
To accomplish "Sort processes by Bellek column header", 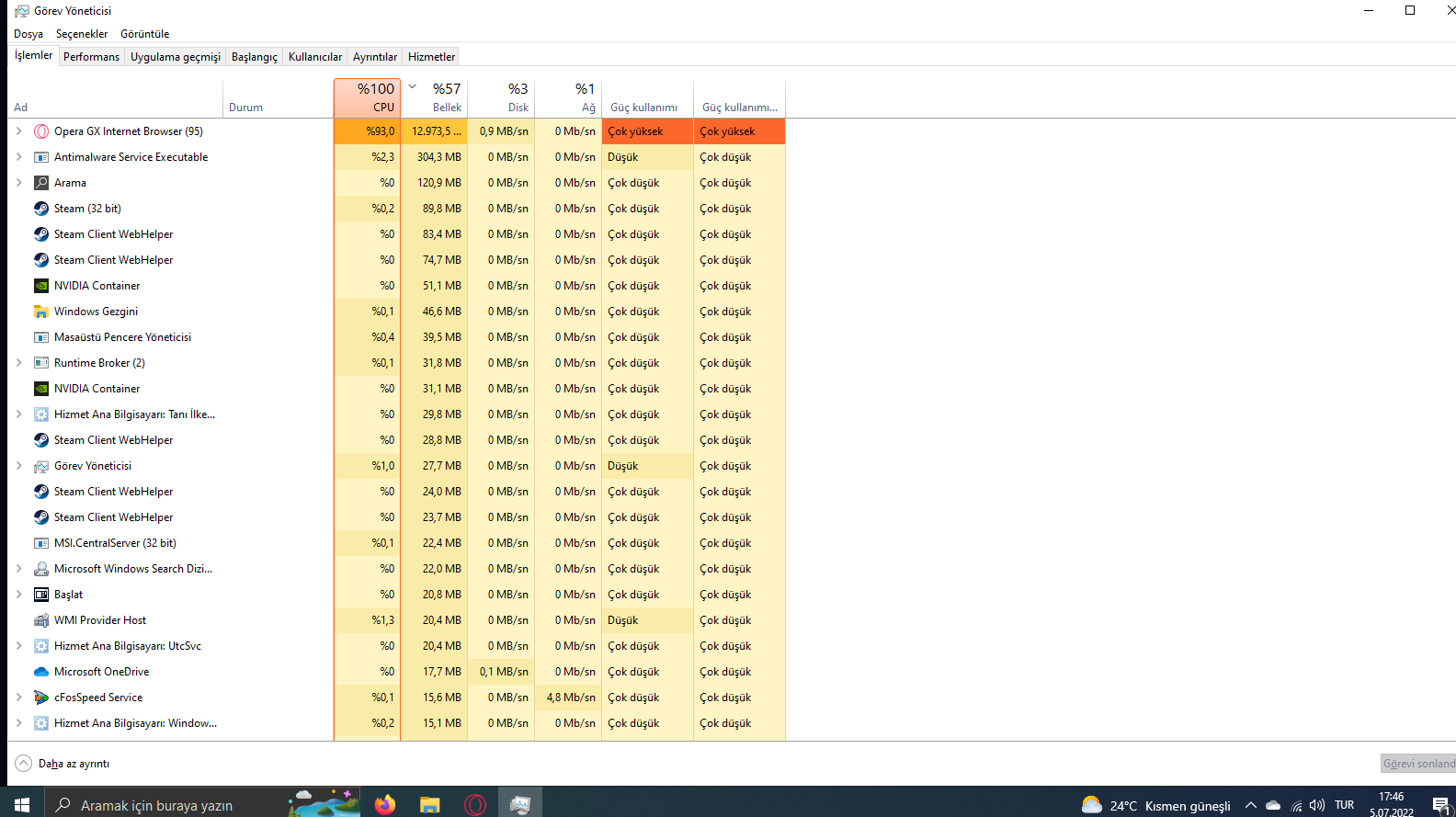I will [x=434, y=98].
